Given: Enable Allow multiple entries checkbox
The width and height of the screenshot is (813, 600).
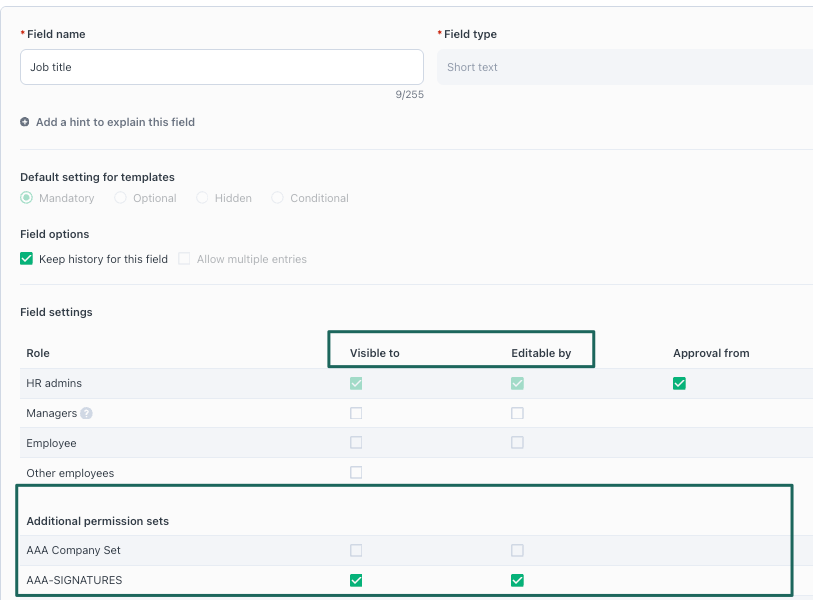Looking at the screenshot, I should [184, 259].
